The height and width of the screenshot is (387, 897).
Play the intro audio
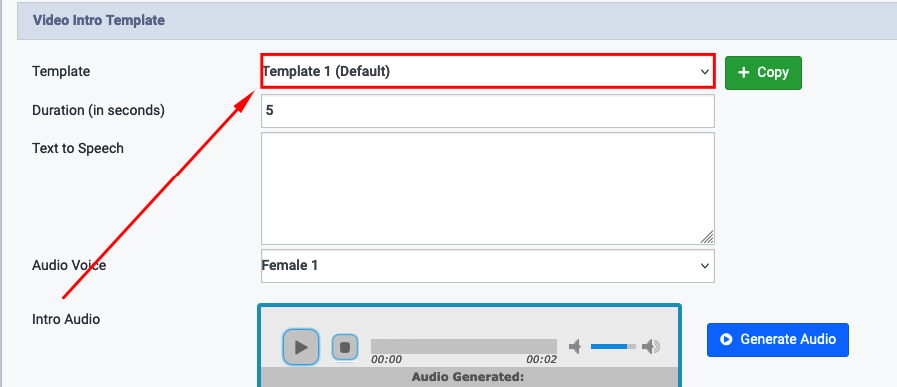tap(300, 346)
